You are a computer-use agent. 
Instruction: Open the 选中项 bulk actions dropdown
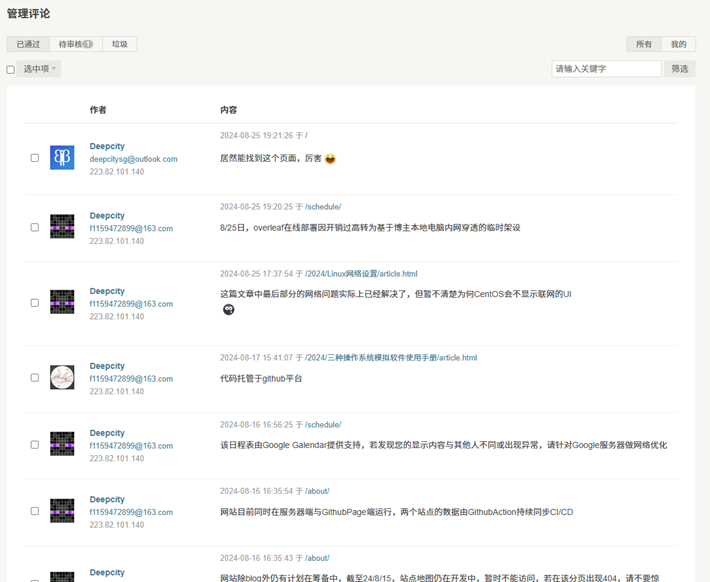coord(39,69)
